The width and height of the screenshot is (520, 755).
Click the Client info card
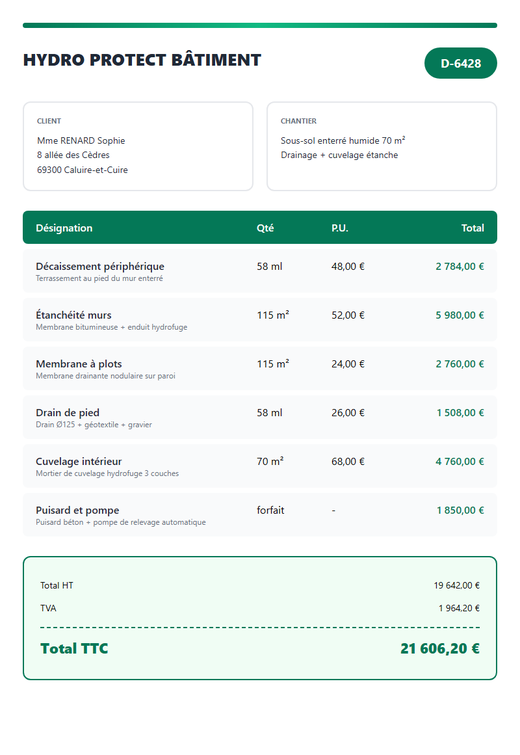tap(138, 146)
